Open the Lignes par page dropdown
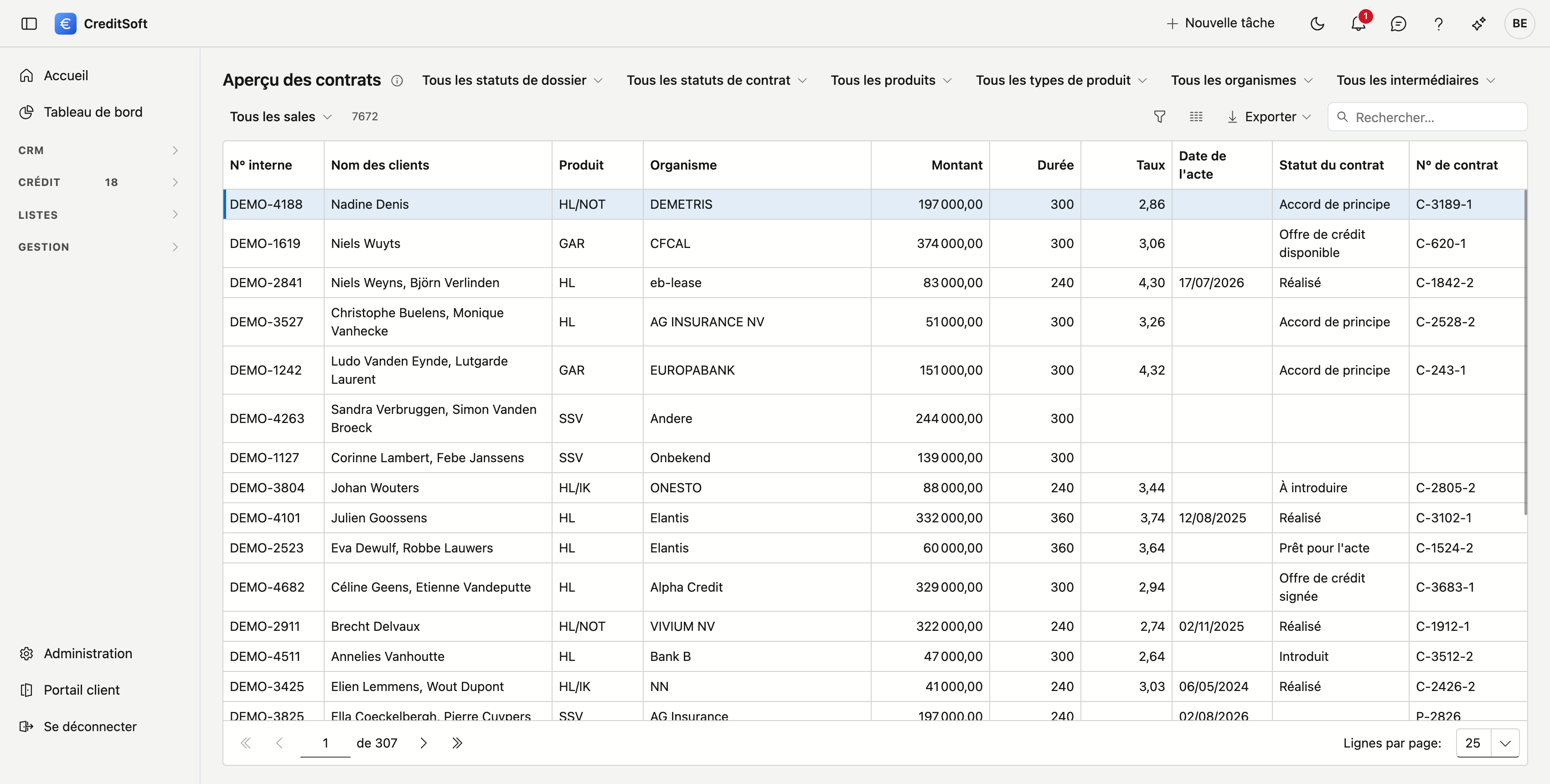The image size is (1550, 784). (1488, 743)
